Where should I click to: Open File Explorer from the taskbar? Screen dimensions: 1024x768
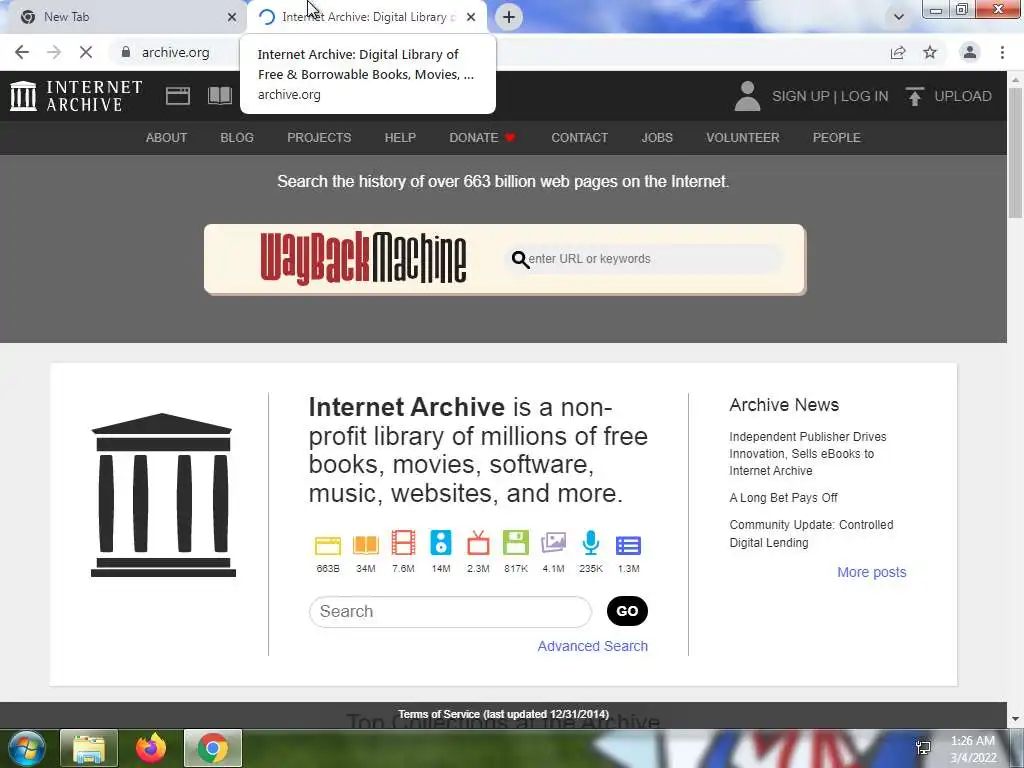(89, 748)
